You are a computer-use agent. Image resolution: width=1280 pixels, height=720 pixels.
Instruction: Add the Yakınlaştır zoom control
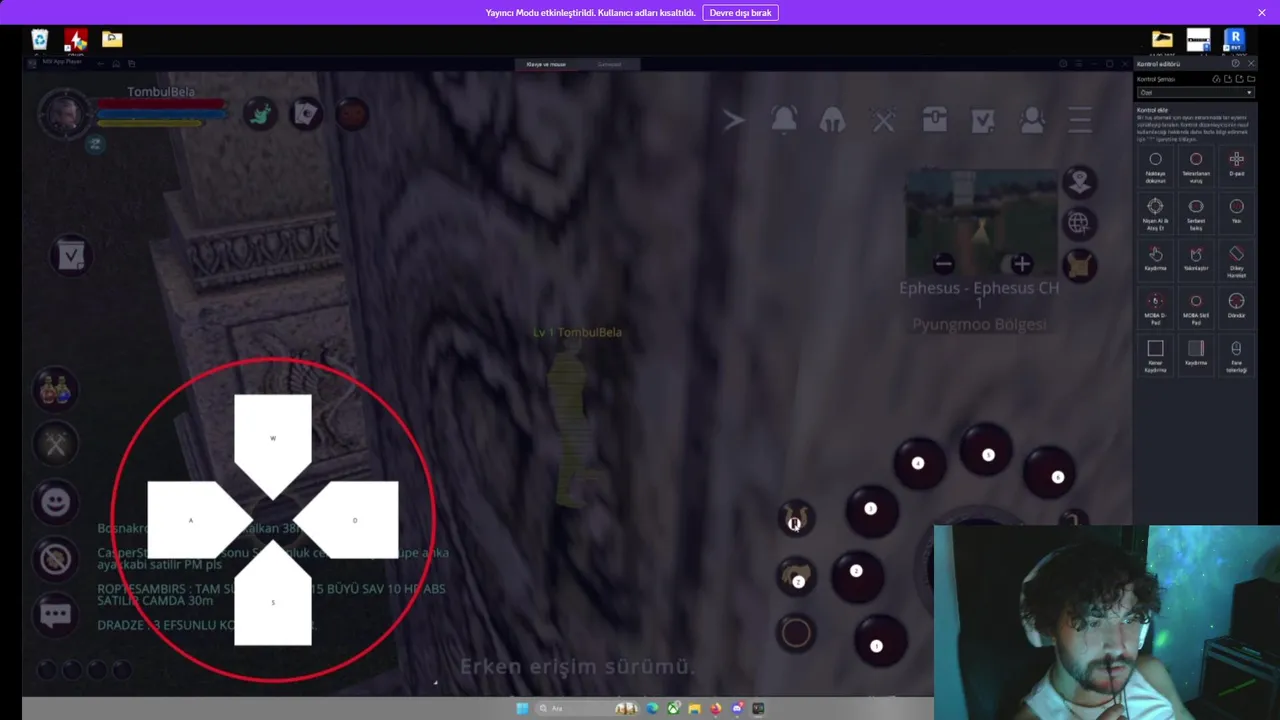click(x=1196, y=260)
